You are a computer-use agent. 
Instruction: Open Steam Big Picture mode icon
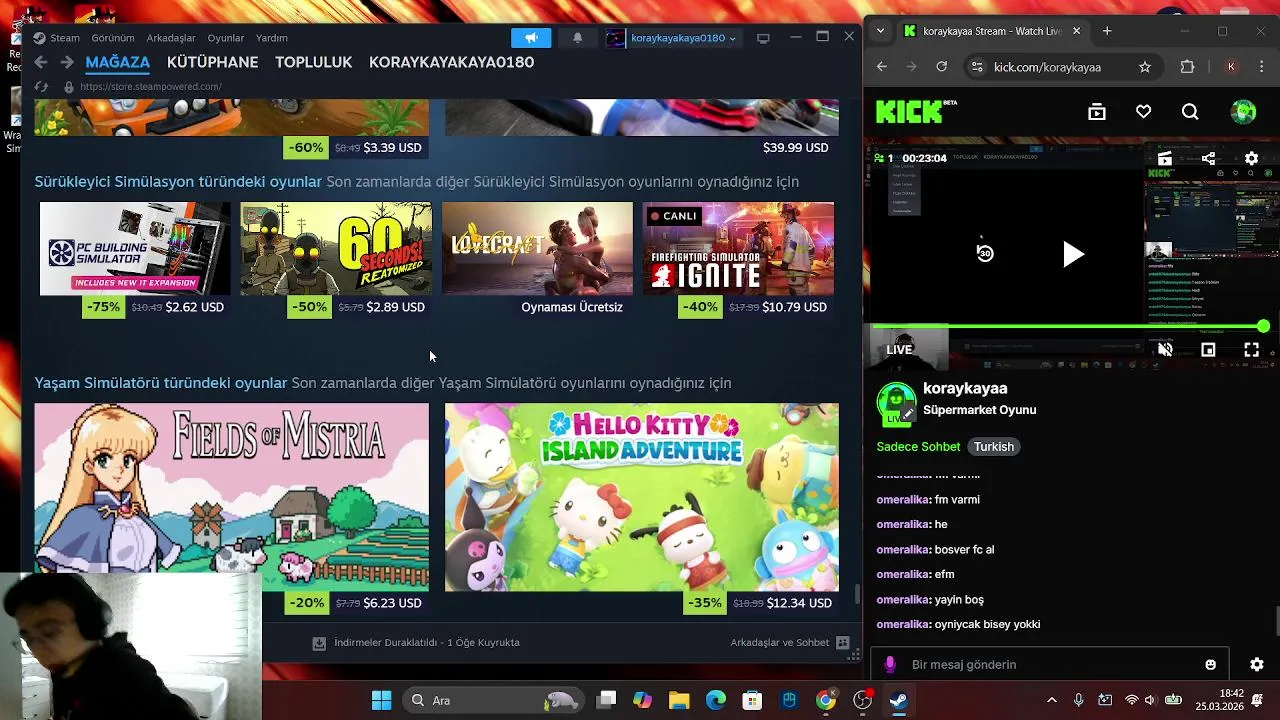point(763,38)
